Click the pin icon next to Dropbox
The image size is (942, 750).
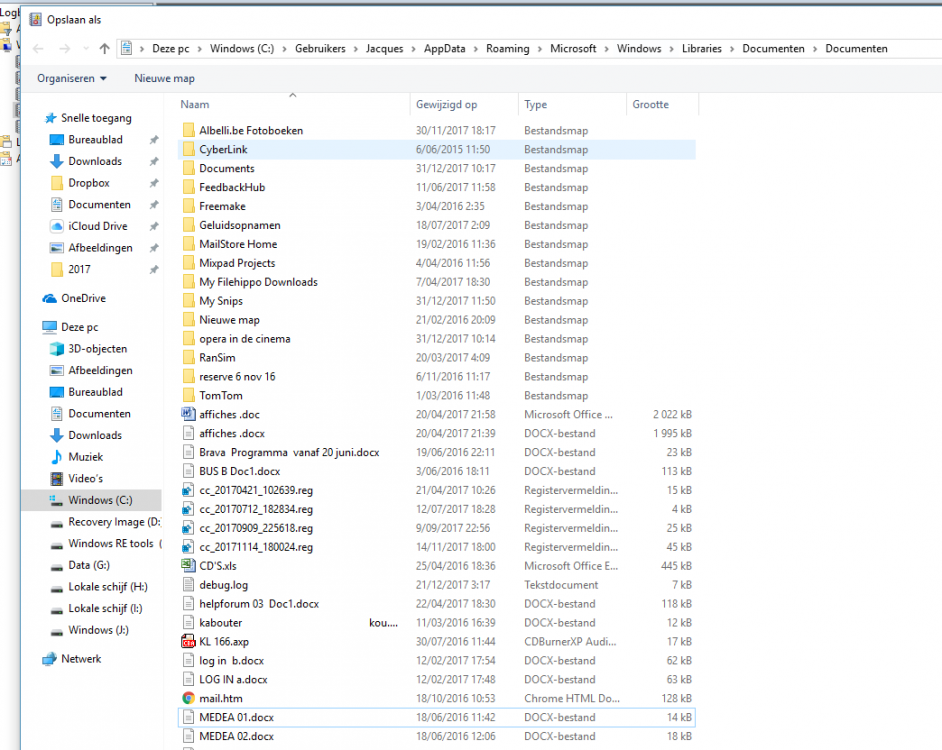[154, 183]
